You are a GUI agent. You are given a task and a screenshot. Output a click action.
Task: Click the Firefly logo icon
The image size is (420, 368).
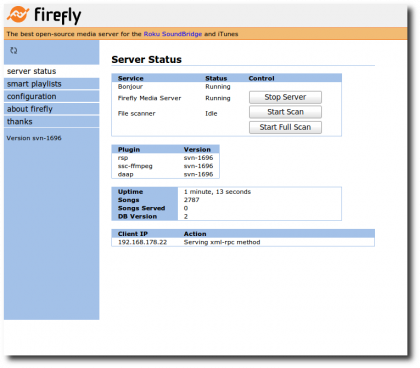point(18,15)
